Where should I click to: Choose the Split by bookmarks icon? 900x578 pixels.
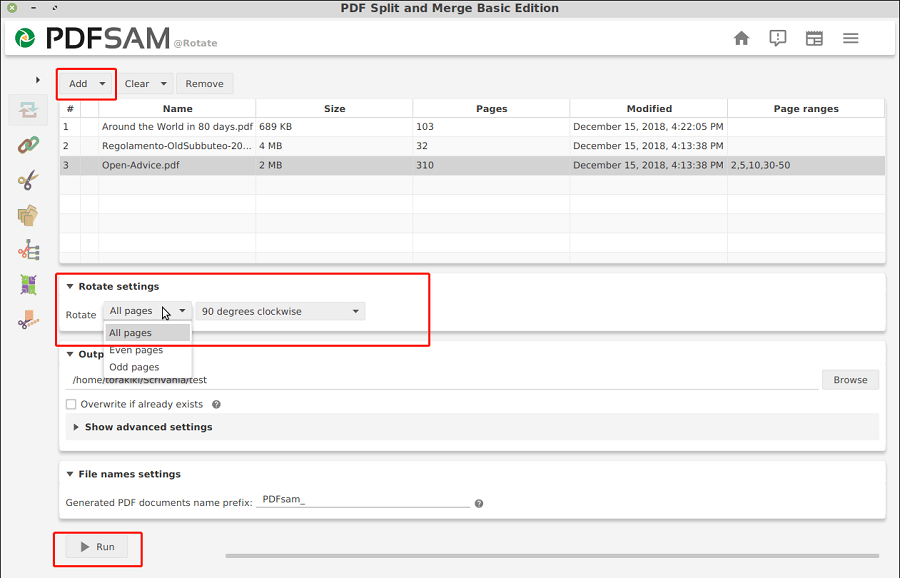[28, 250]
